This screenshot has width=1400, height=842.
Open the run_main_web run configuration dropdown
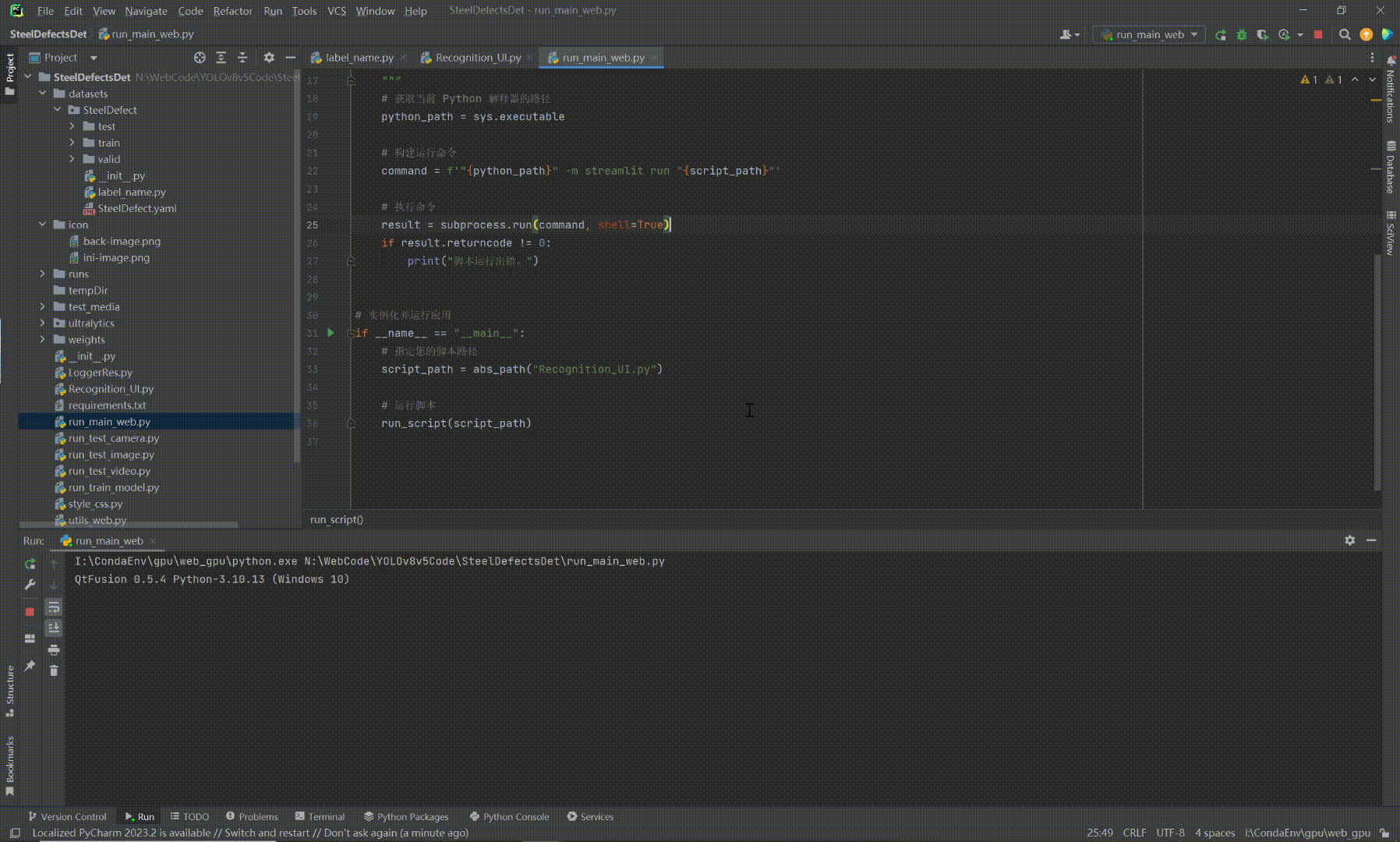coord(1149,34)
